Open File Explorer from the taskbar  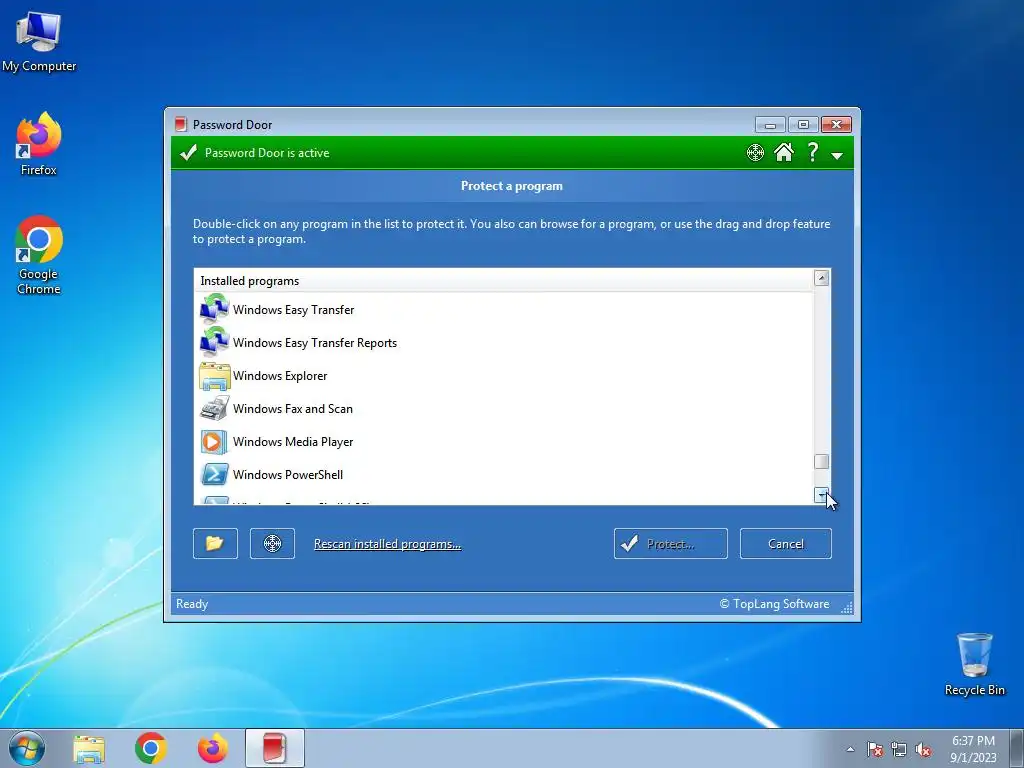[x=89, y=749]
